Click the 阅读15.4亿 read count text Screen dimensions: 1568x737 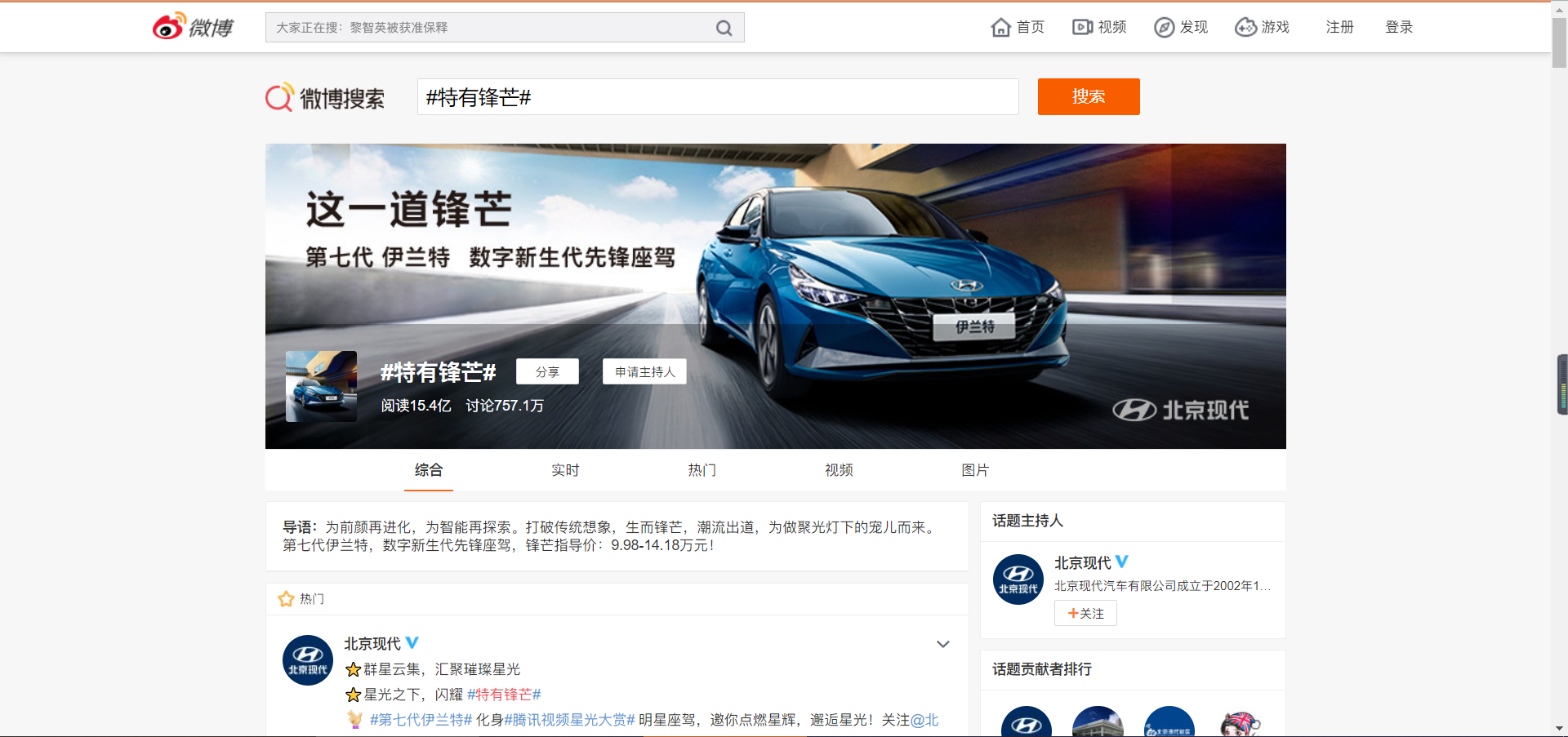pyautogui.click(x=416, y=406)
